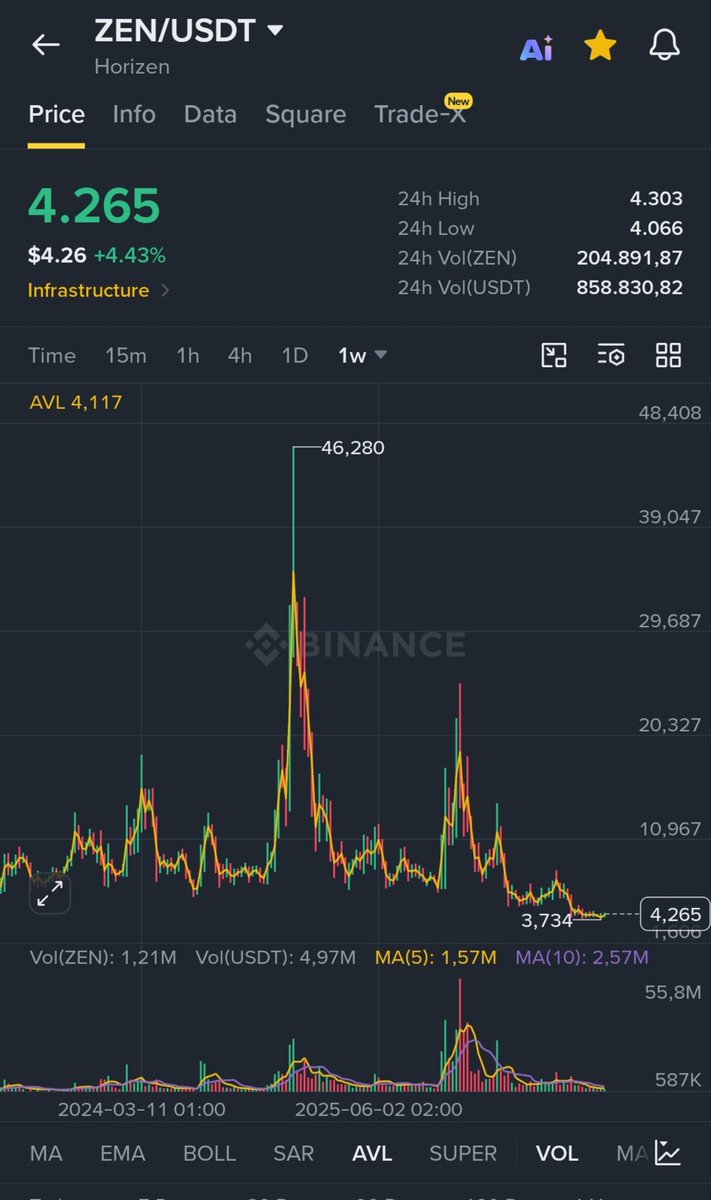The height and width of the screenshot is (1200, 711).
Task: Click the 46,280 high price marker
Action: (352, 448)
